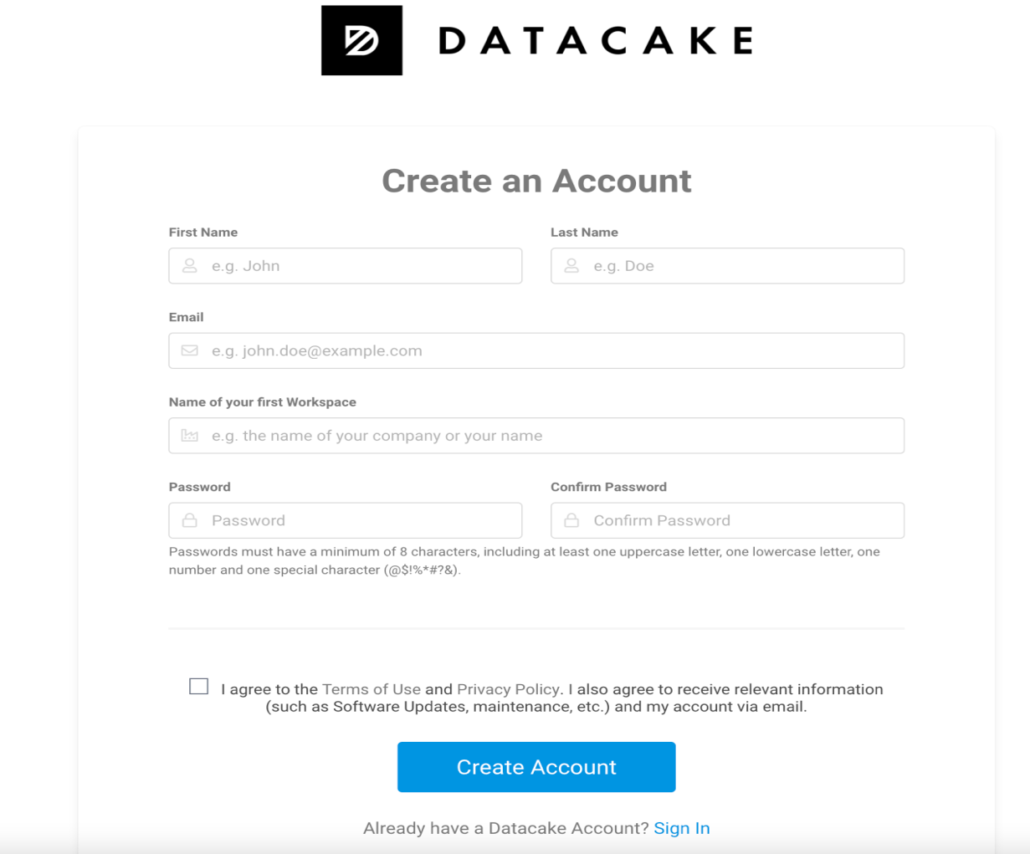The image size is (1030, 854).
Task: Open the Privacy Policy link
Action: coord(508,689)
